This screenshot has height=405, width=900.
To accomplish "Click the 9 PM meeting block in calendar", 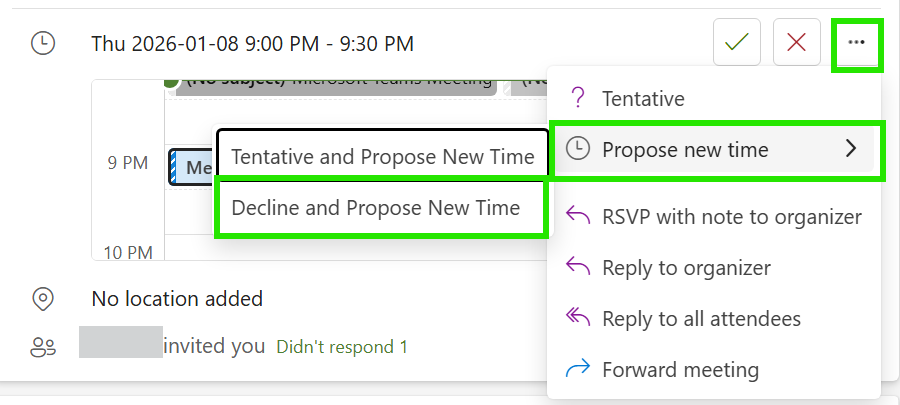I will pyautogui.click(x=192, y=167).
